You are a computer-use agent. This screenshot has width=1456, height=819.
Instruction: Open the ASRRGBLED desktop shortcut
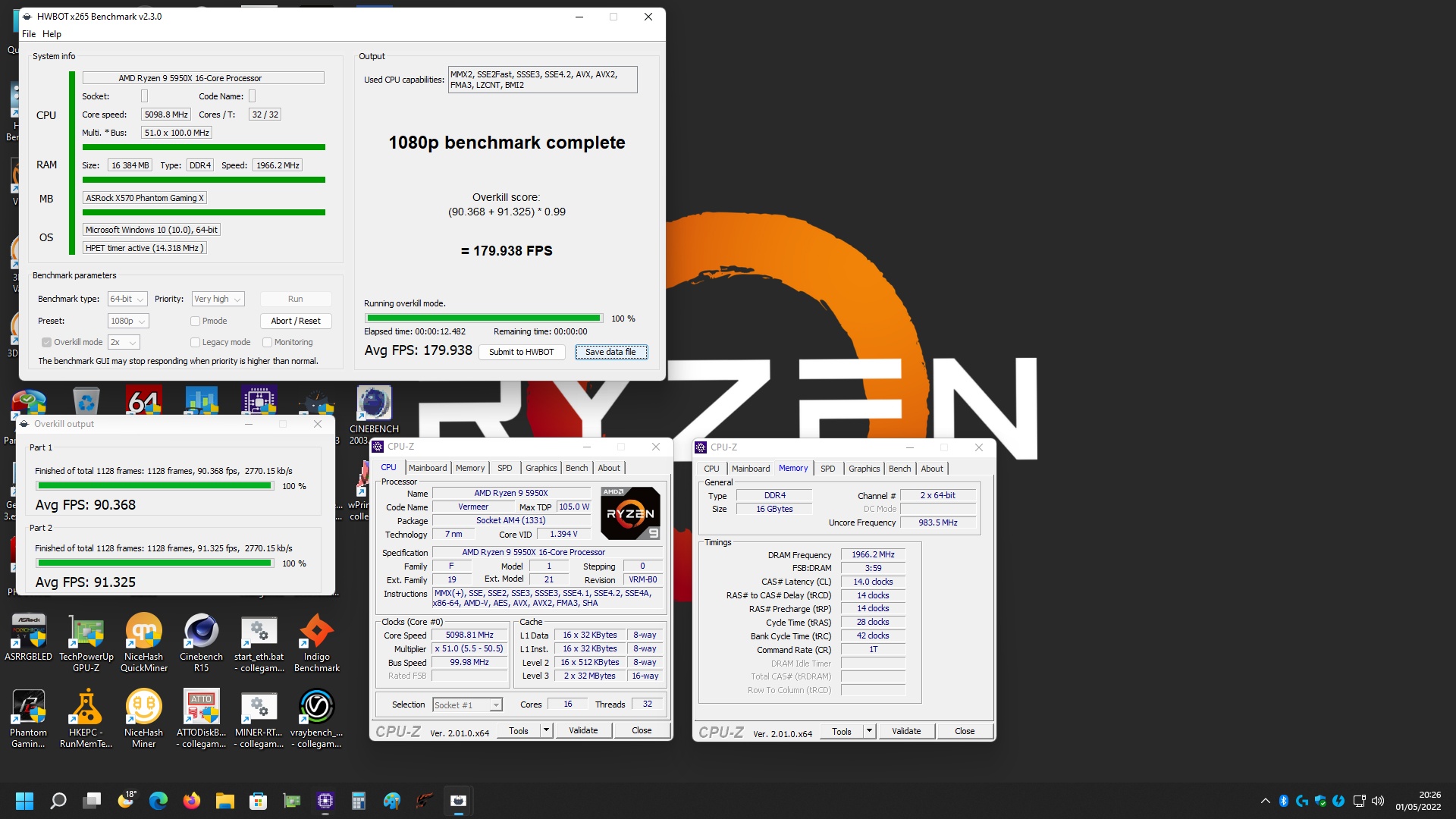pos(29,639)
